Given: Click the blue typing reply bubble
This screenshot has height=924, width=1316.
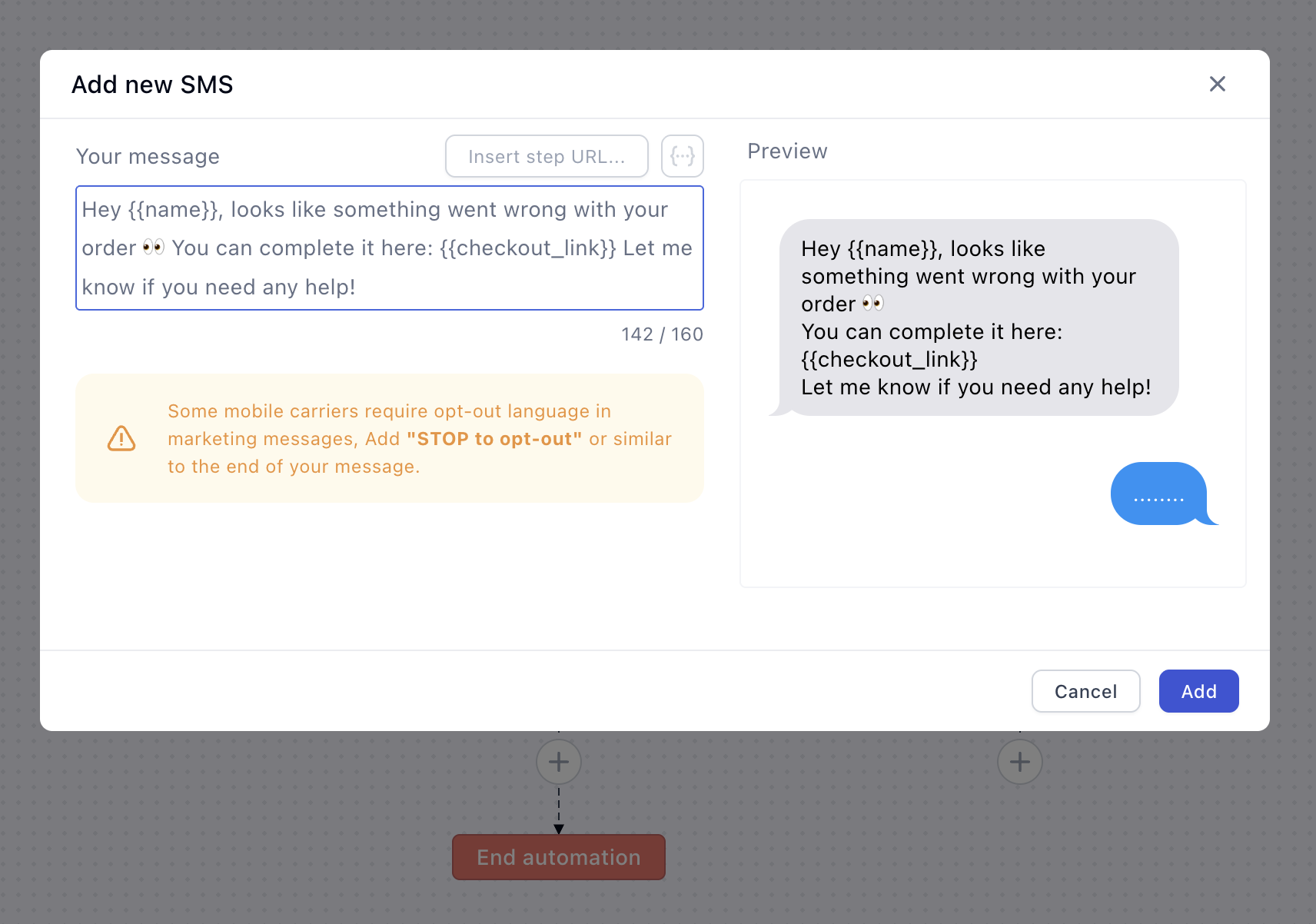Looking at the screenshot, I should pyautogui.click(x=1158, y=494).
